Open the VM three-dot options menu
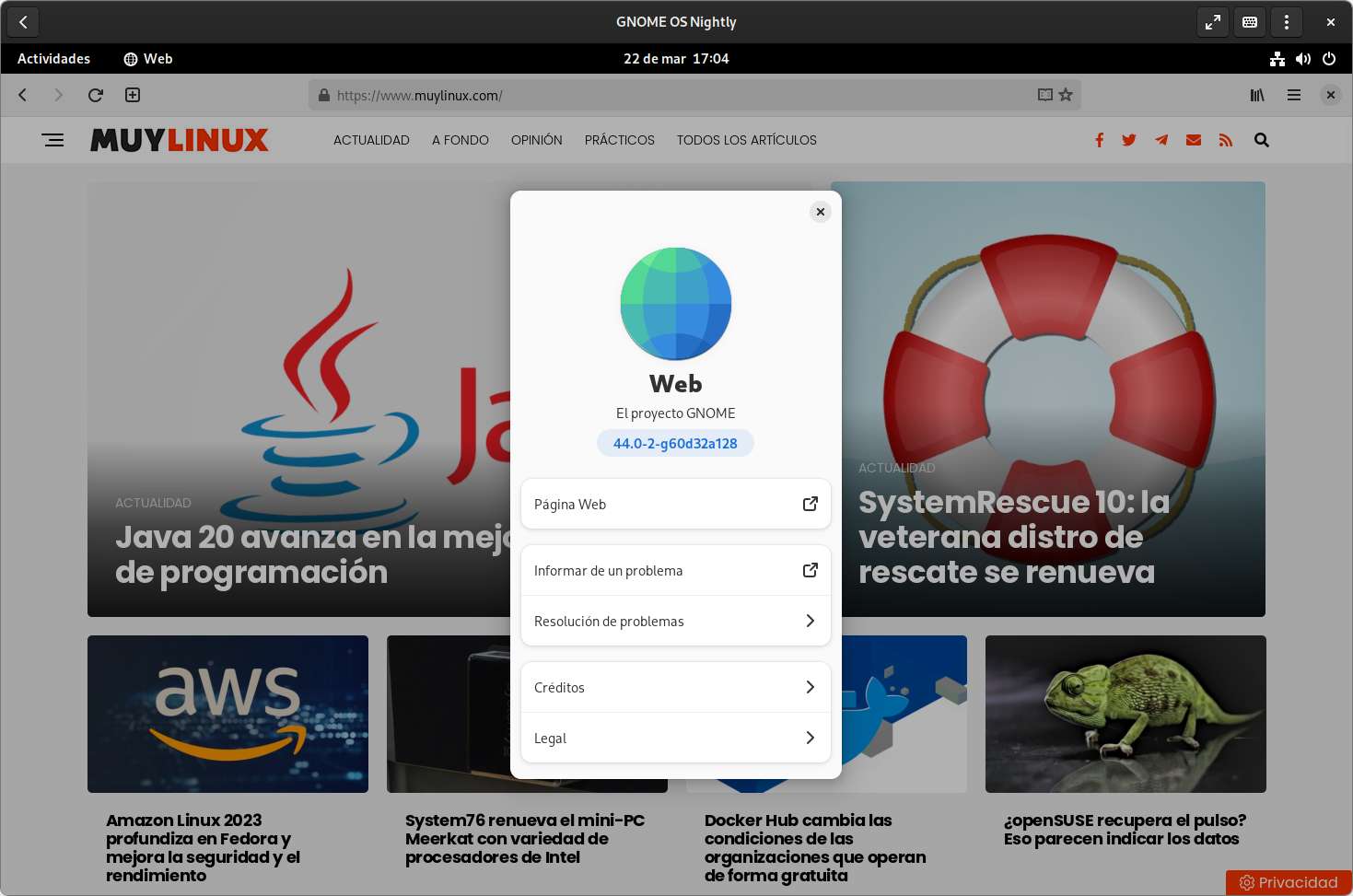 1287,22
